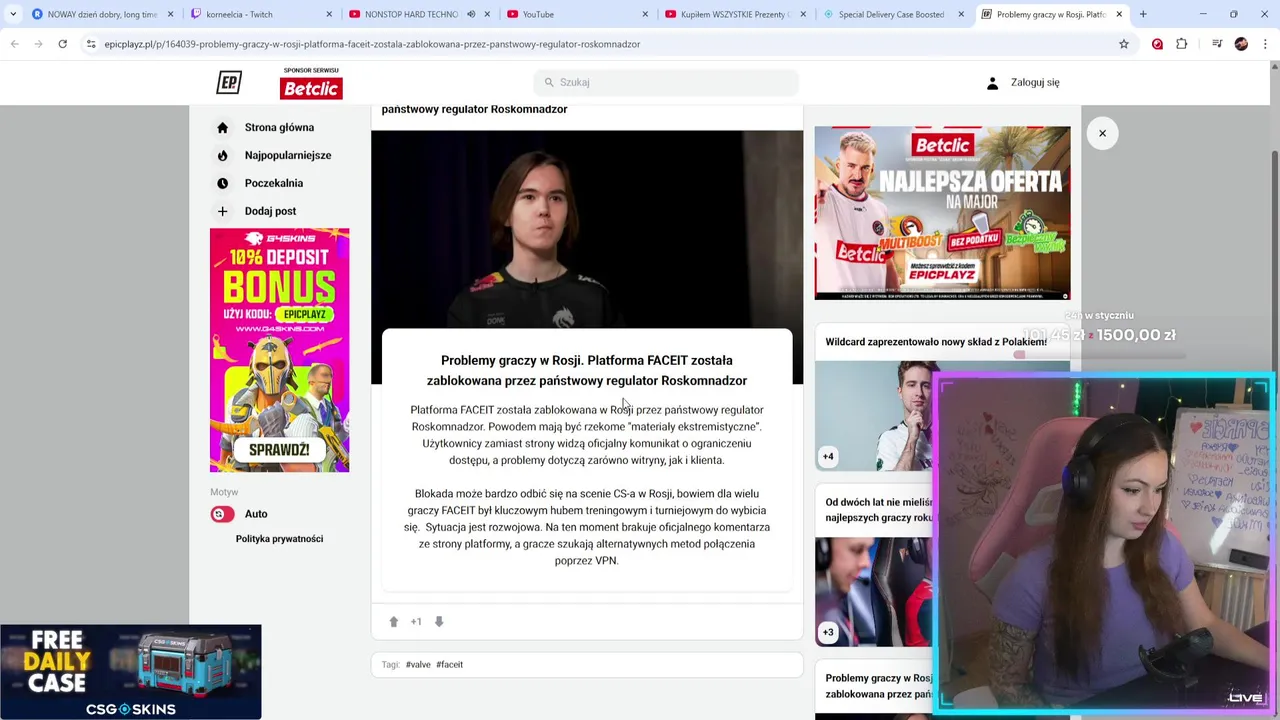Click the home icon in sidebar
The width and height of the screenshot is (1280, 720).
[x=222, y=128]
